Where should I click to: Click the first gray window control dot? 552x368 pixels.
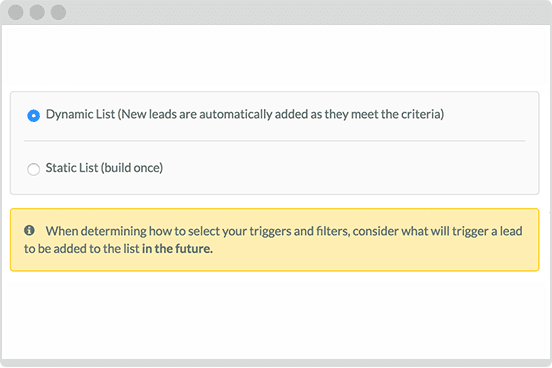point(15,12)
